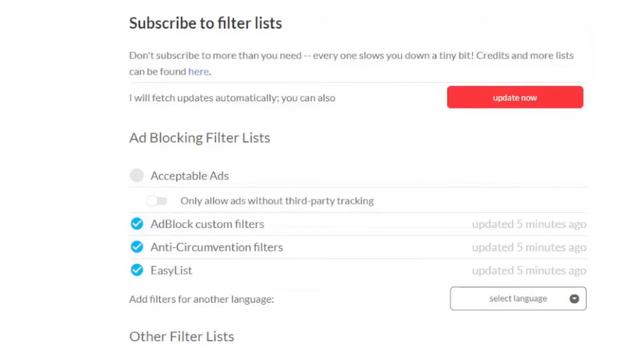640x360 pixels.
Task: Click Anti-Circumvention filters update timestamp
Action: click(x=529, y=247)
